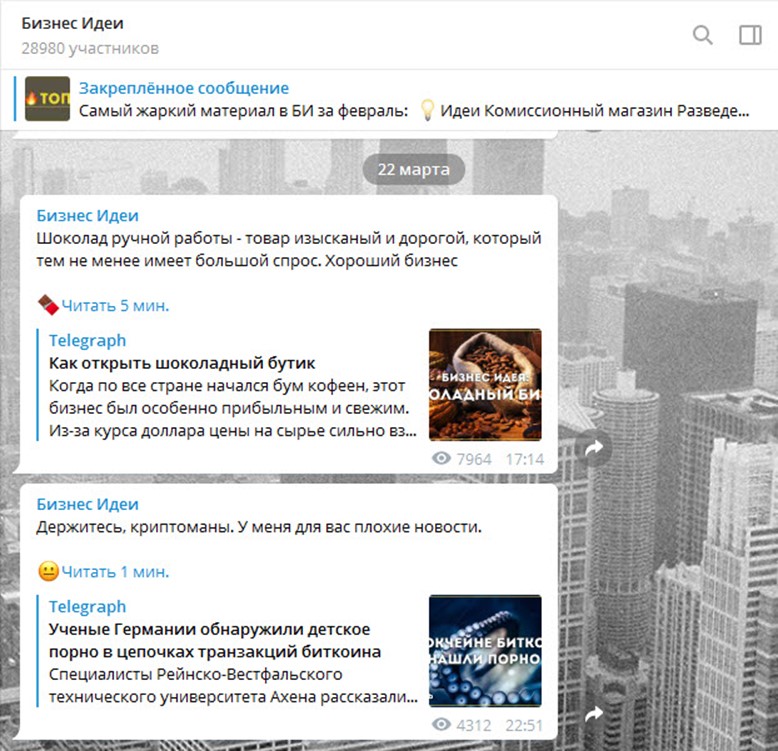The image size is (778, 751).
Task: Click the channel title 'Бизнес Идеи' in header
Action: pos(72,23)
